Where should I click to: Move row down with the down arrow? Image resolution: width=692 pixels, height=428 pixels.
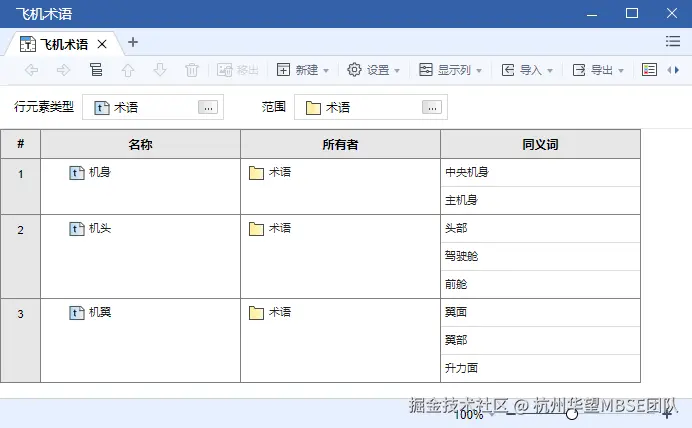160,70
